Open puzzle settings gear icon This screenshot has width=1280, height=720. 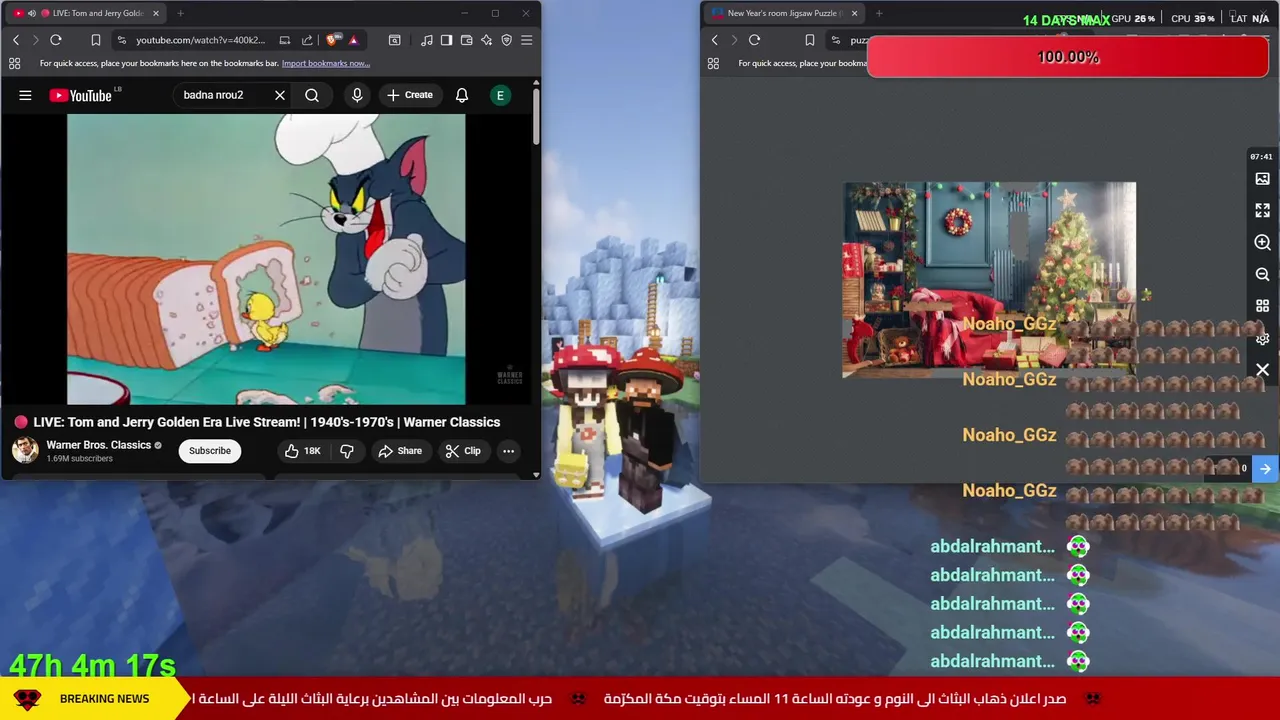(x=1262, y=339)
